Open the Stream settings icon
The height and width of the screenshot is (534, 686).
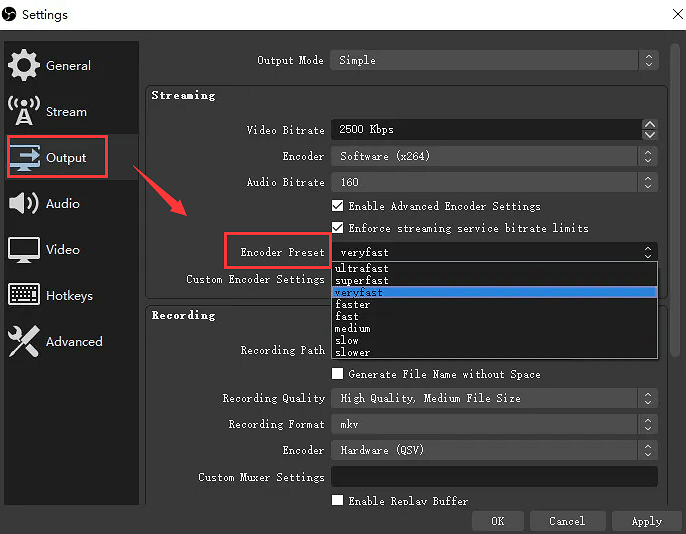point(24,111)
